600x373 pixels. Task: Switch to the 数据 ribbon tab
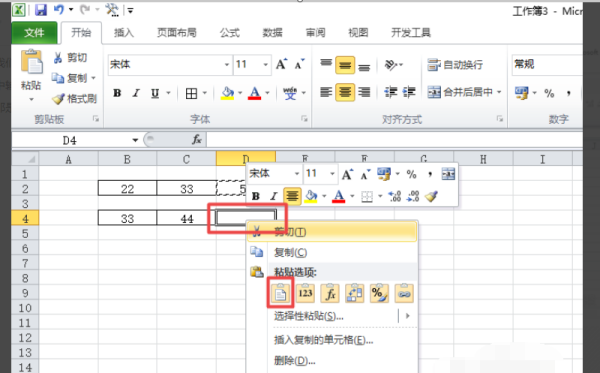click(x=272, y=33)
